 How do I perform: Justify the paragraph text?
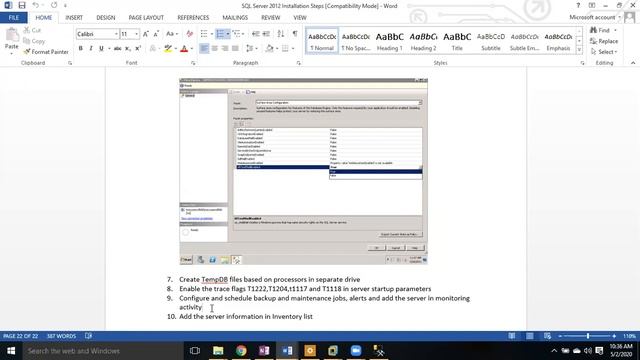click(235, 49)
